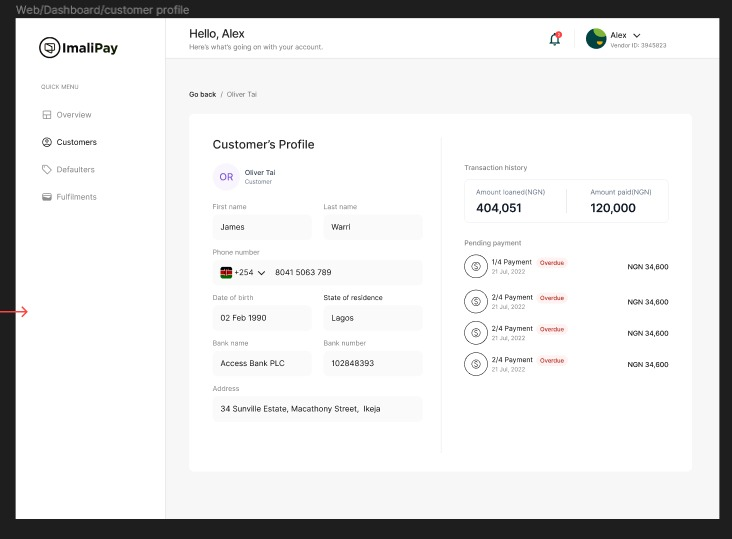The image size is (732, 539).
Task: Click the Date of birth field
Action: coord(262,318)
